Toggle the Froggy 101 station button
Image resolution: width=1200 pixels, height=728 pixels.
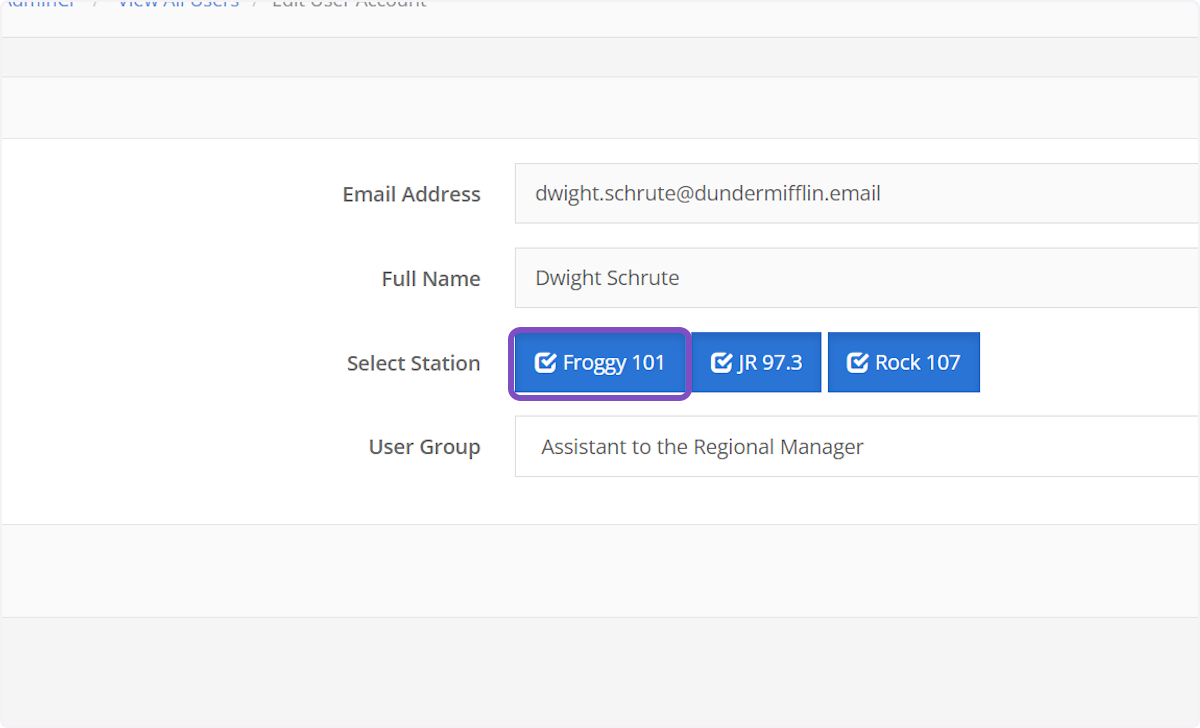(600, 363)
